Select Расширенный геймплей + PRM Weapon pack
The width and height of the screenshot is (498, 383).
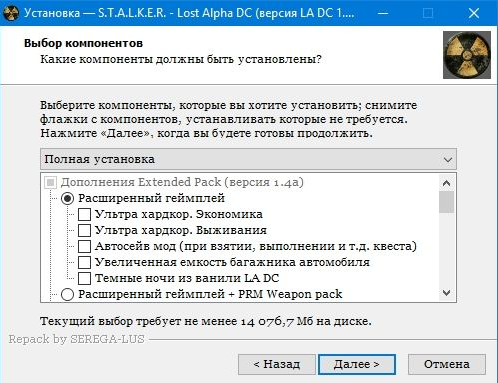(67, 295)
